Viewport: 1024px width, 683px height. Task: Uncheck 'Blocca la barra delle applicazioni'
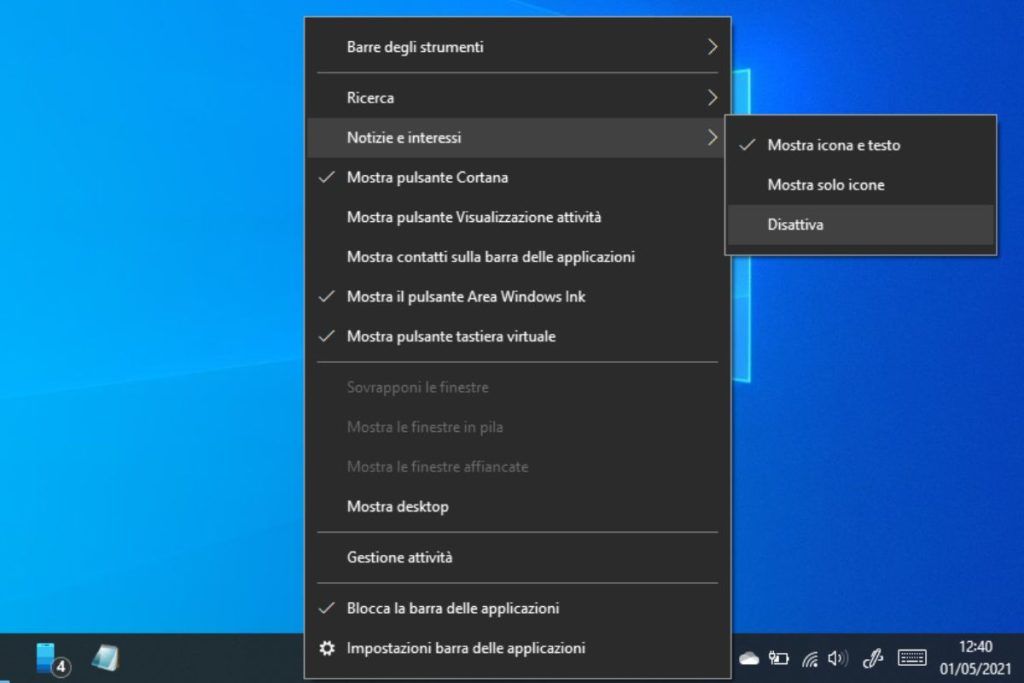pyautogui.click(x=452, y=608)
